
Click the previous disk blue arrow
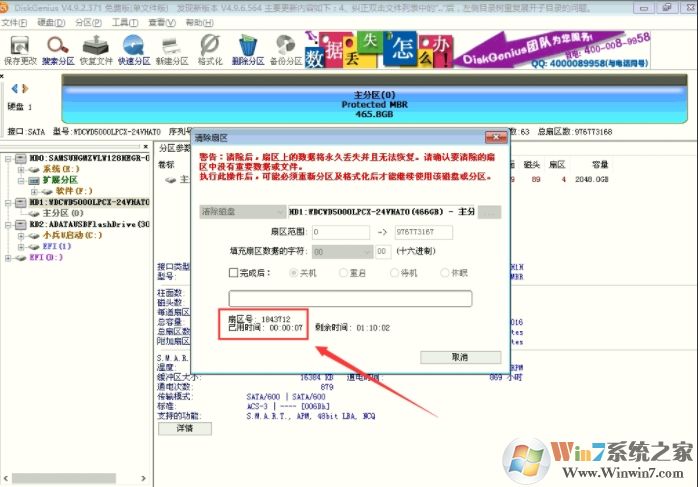15,88
